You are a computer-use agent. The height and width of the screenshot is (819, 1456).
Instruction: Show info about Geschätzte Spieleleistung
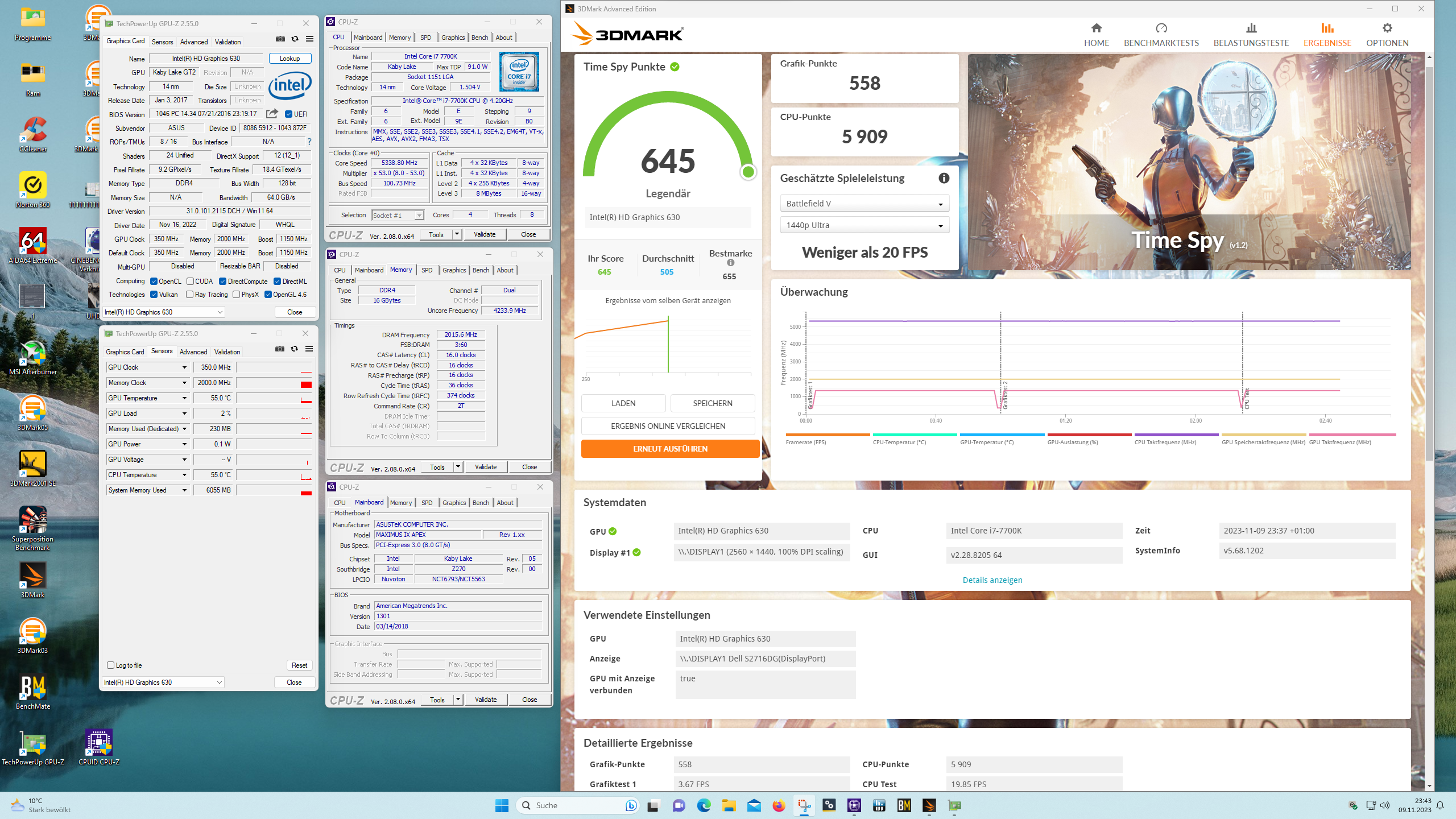tap(944, 178)
